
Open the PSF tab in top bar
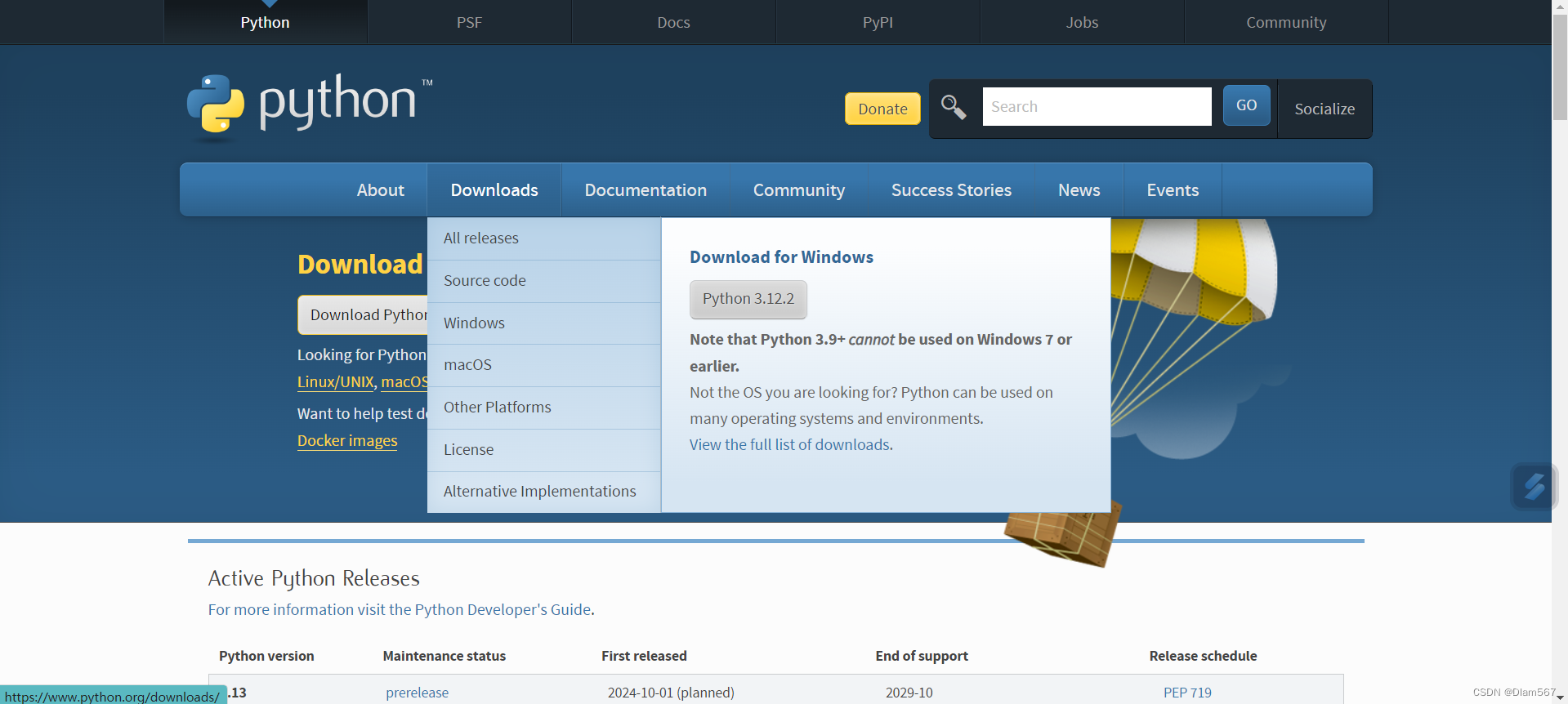[x=469, y=22]
